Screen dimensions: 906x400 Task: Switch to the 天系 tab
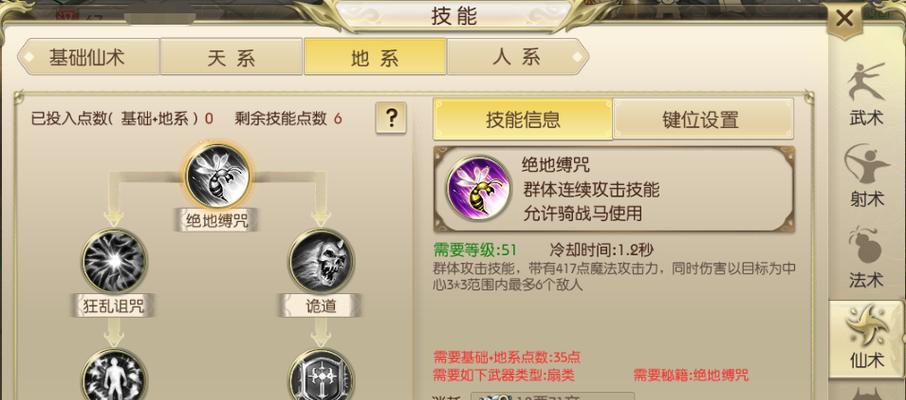point(231,57)
